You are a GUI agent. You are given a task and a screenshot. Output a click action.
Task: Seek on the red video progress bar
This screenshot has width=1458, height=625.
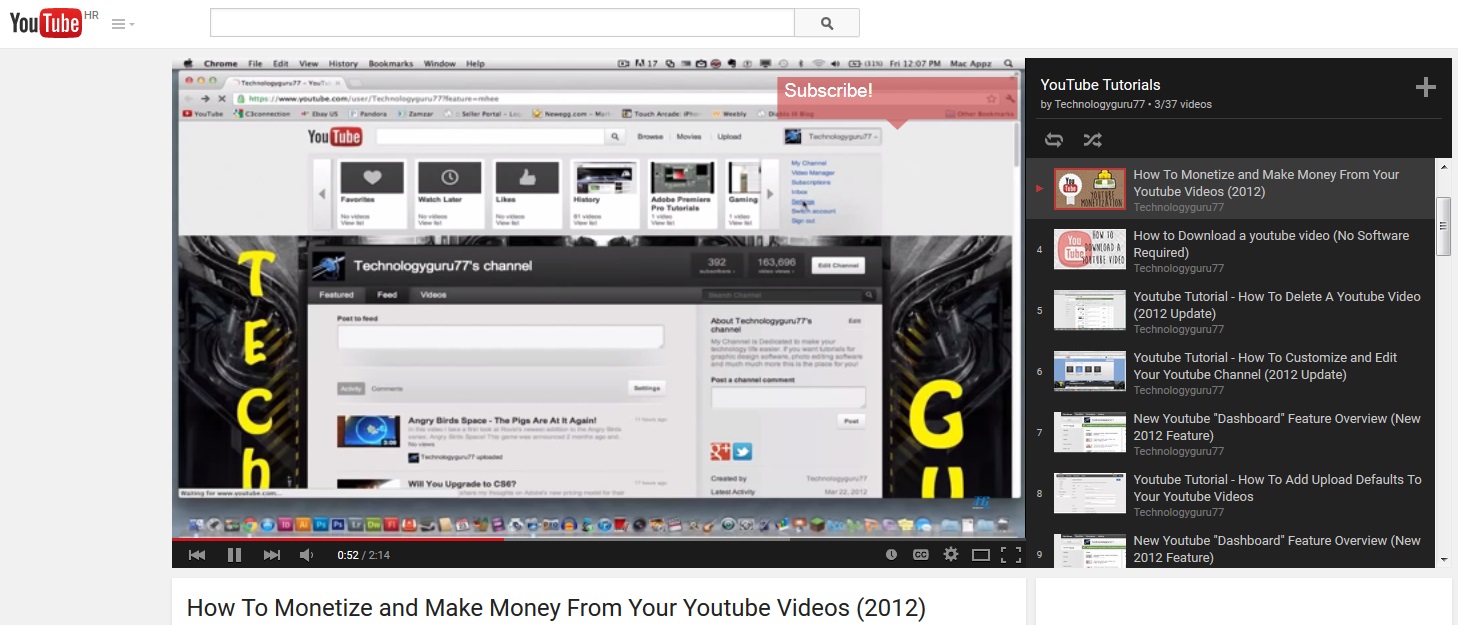(x=598, y=538)
